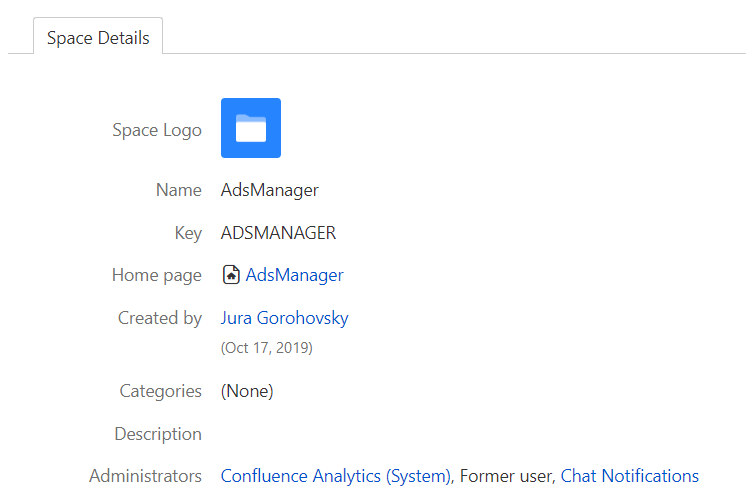This screenshot has height=496, width=746.
Task: Click the Key field label
Action: pyautogui.click(x=188, y=233)
